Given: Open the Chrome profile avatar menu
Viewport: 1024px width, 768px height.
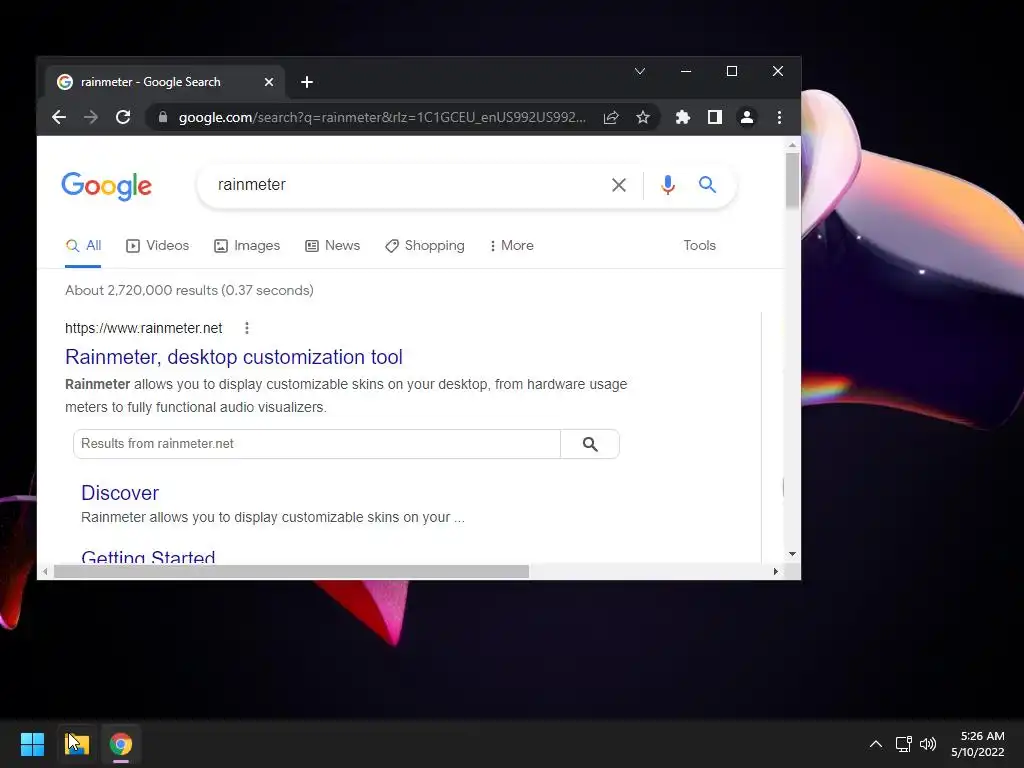Looking at the screenshot, I should pyautogui.click(x=746, y=118).
